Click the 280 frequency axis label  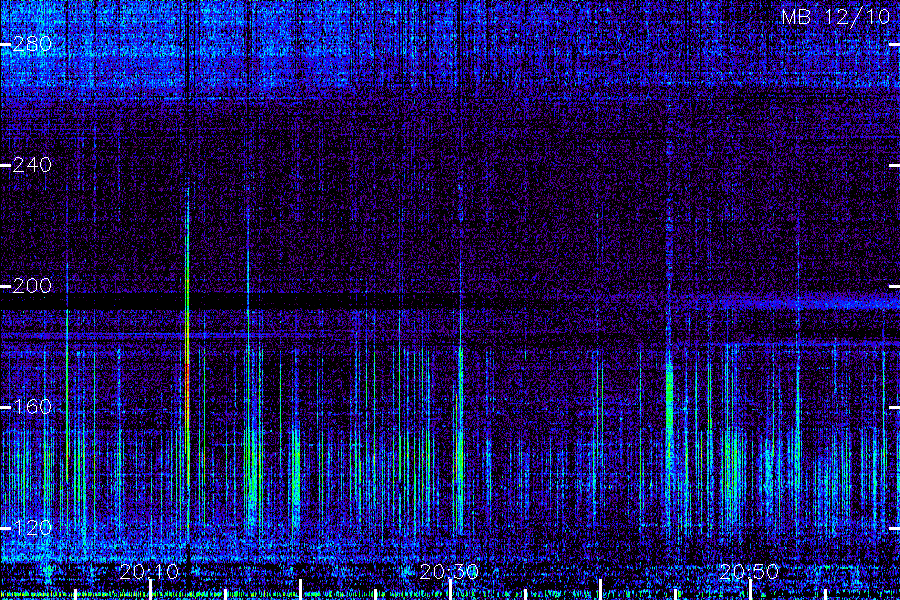32,44
